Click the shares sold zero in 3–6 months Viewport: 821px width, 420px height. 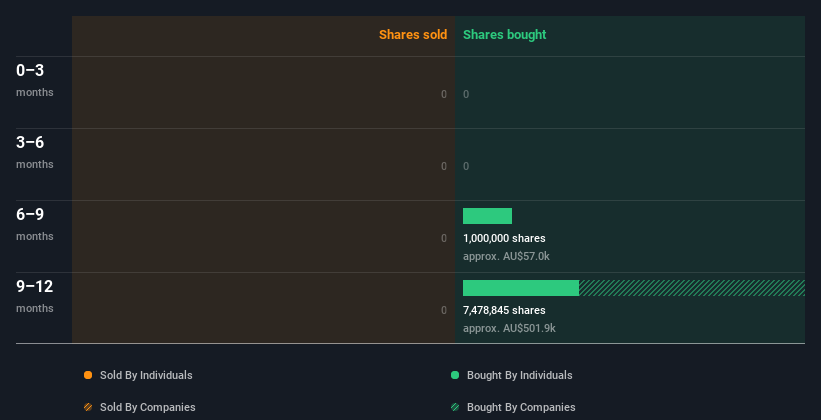pos(444,167)
